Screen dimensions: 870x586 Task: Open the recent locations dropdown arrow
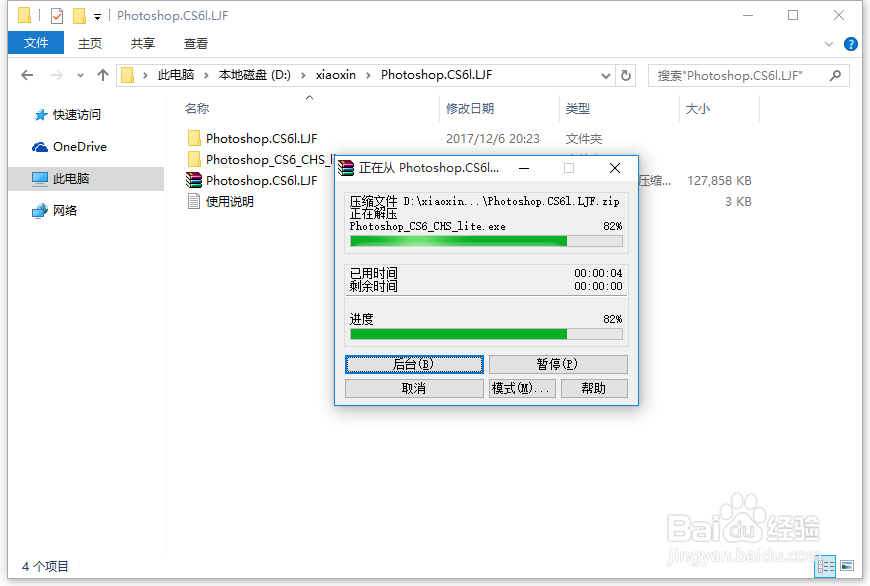point(80,75)
